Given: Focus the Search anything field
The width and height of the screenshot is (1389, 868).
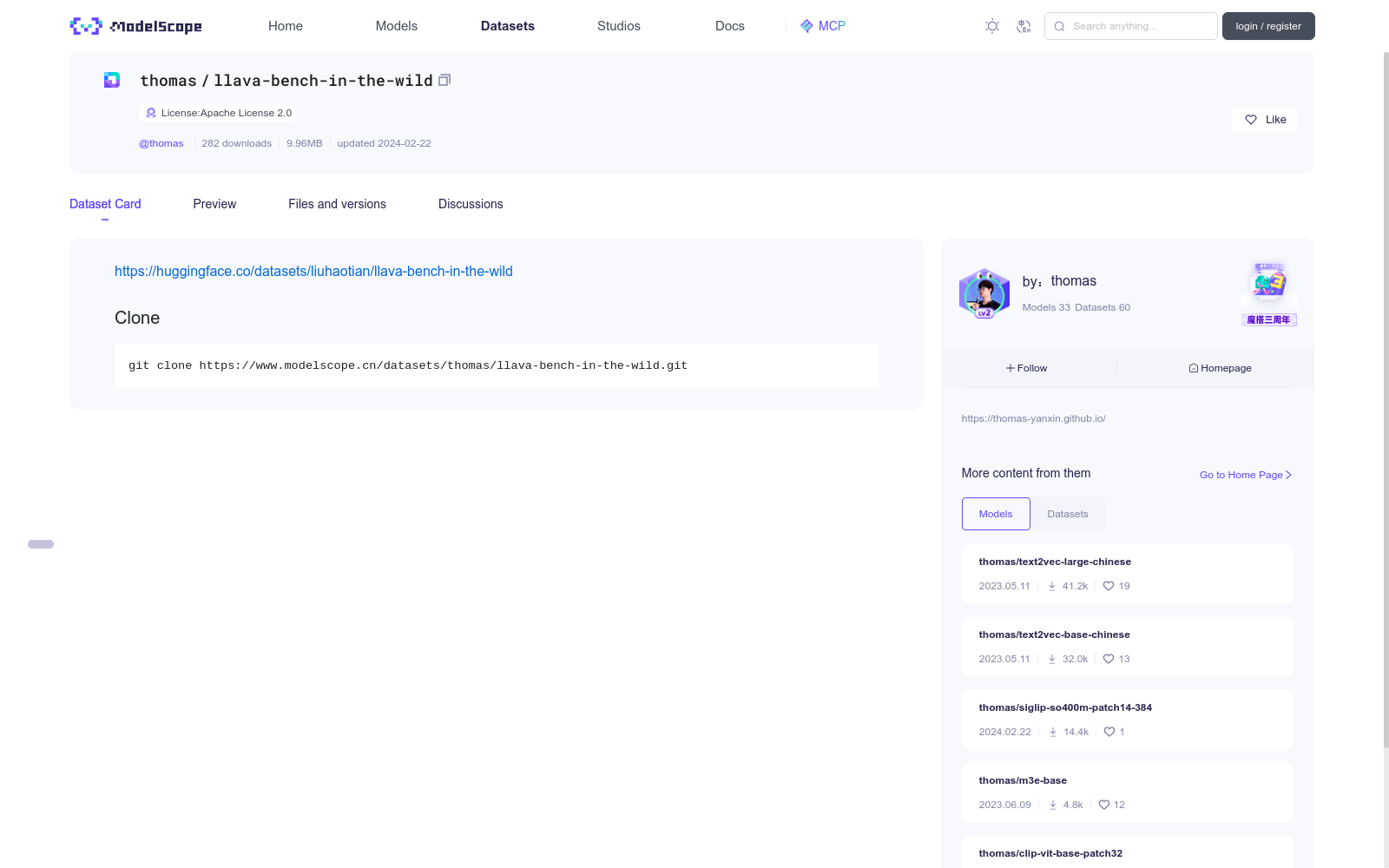Looking at the screenshot, I should pos(1131,26).
